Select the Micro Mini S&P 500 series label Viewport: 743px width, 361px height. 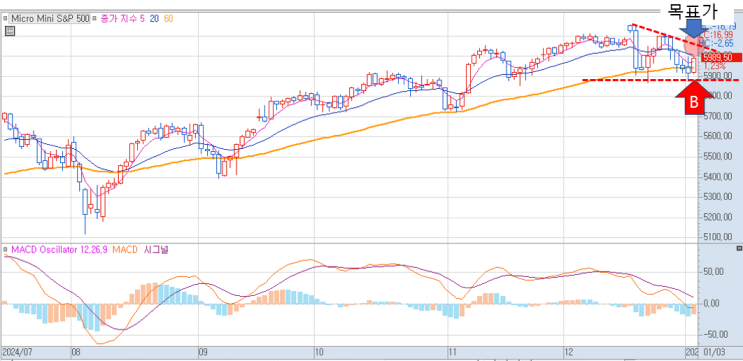49,19
